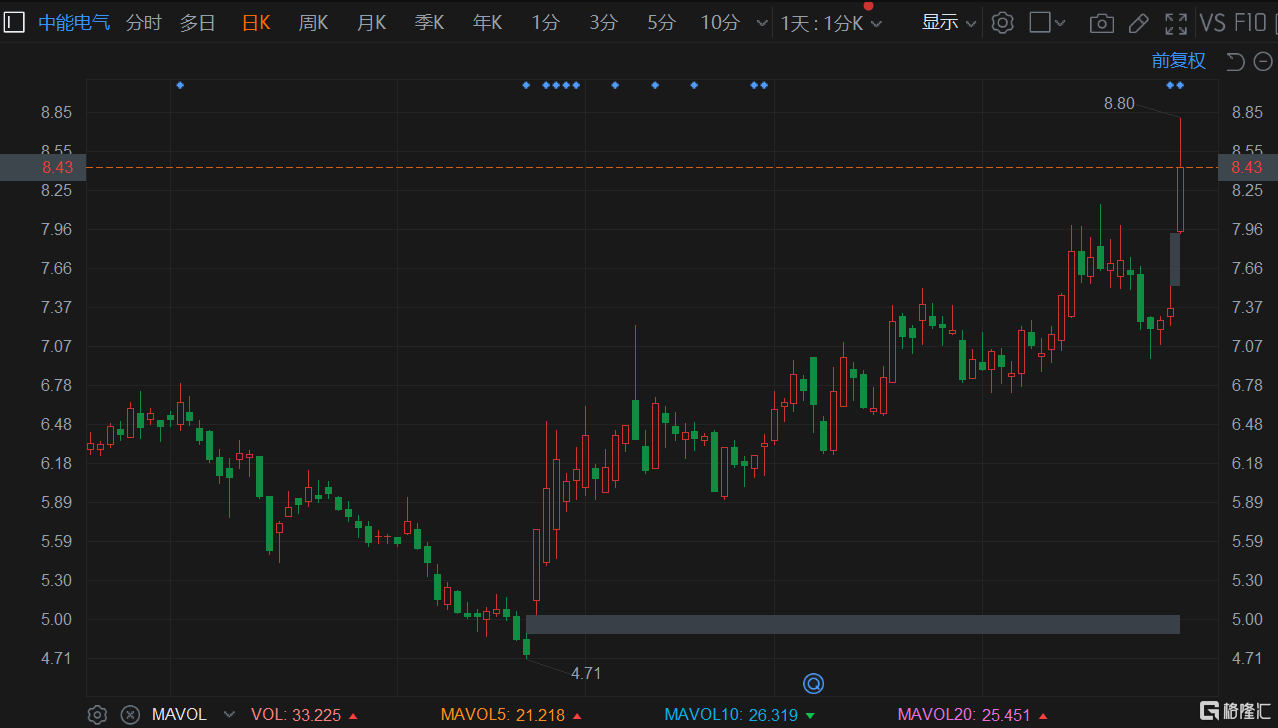Select the 月K tab

point(372,22)
